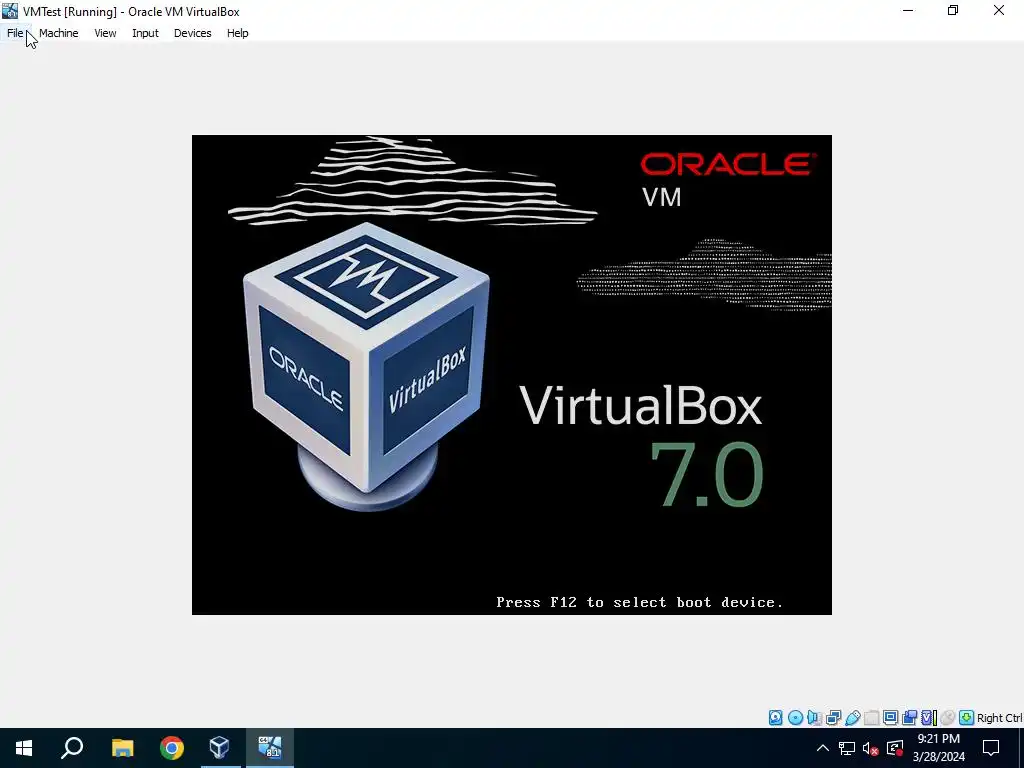Open the Windows notification center
Viewport: 1024px width, 768px height.
[991, 748]
